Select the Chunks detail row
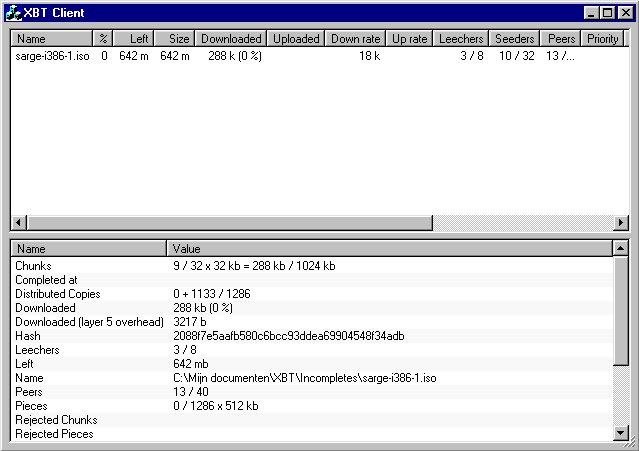Viewport: 639px width, 451px height. [x=312, y=266]
